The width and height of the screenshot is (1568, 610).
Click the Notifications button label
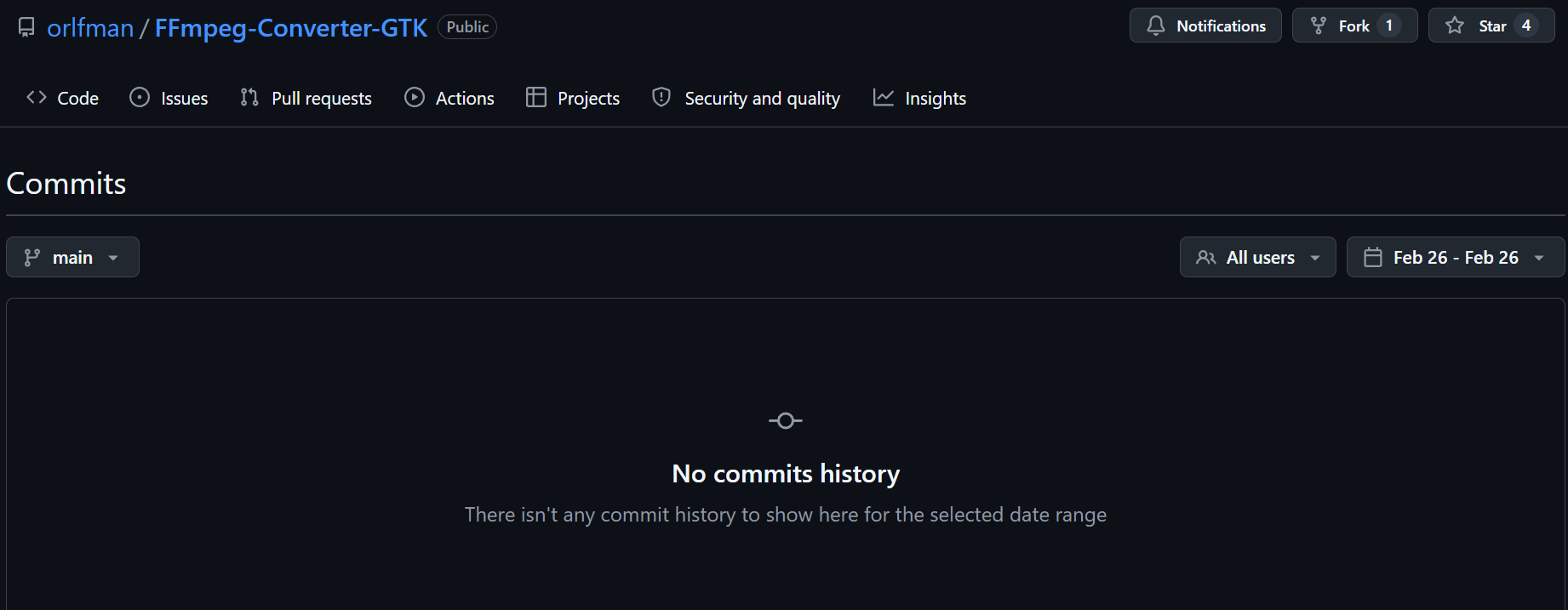click(1221, 26)
